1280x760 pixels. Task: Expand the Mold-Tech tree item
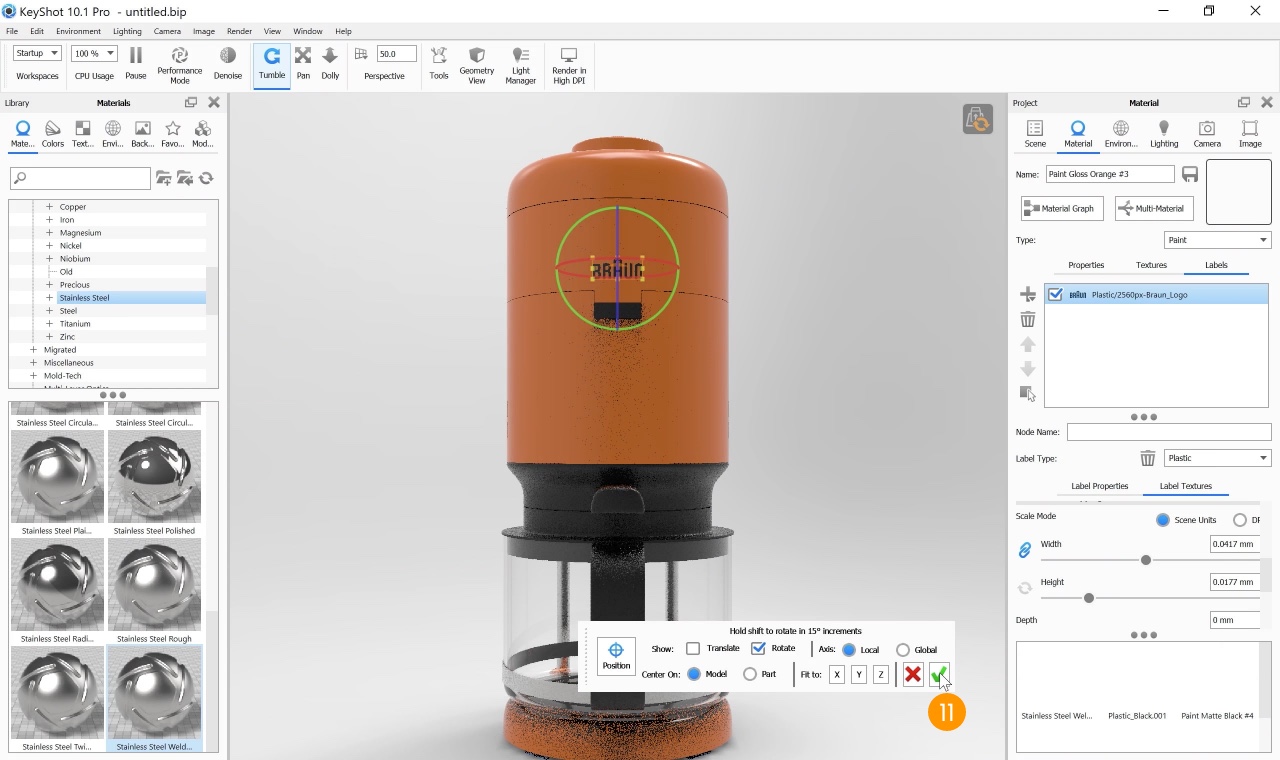(x=33, y=376)
